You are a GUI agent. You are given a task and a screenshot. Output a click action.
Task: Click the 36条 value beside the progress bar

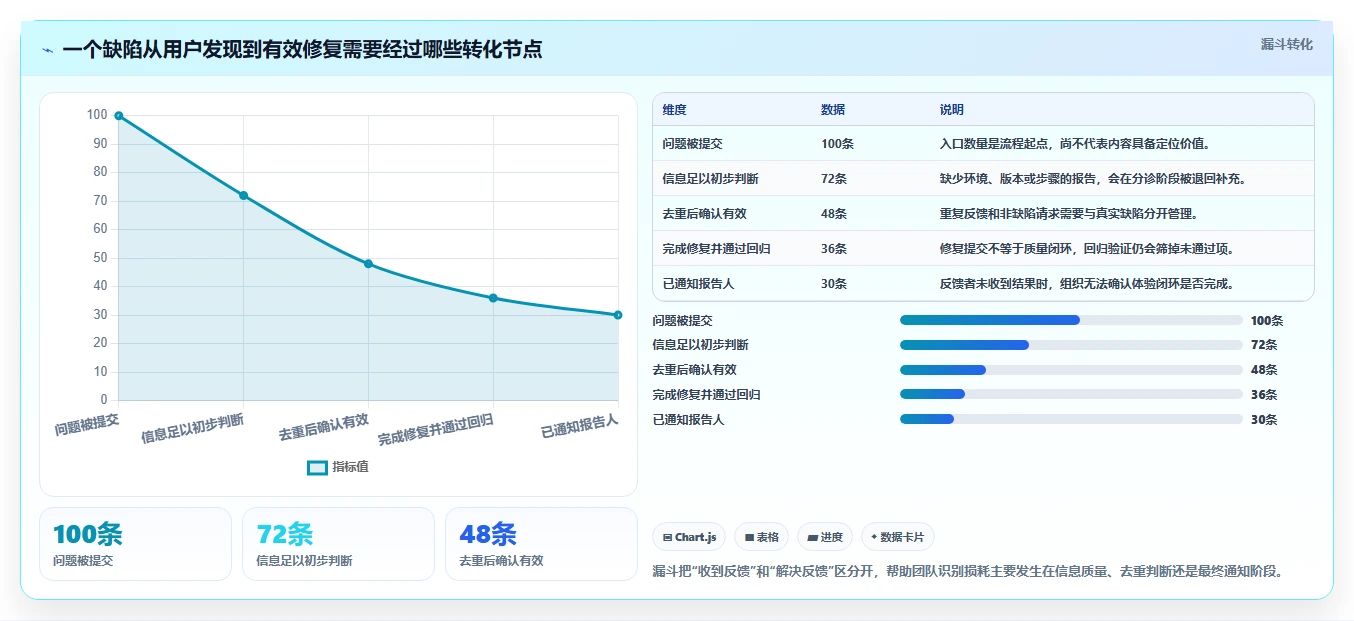click(x=1264, y=395)
